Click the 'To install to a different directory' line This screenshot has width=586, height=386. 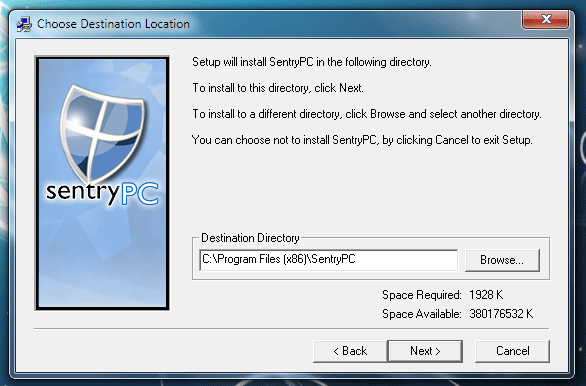tap(367, 114)
